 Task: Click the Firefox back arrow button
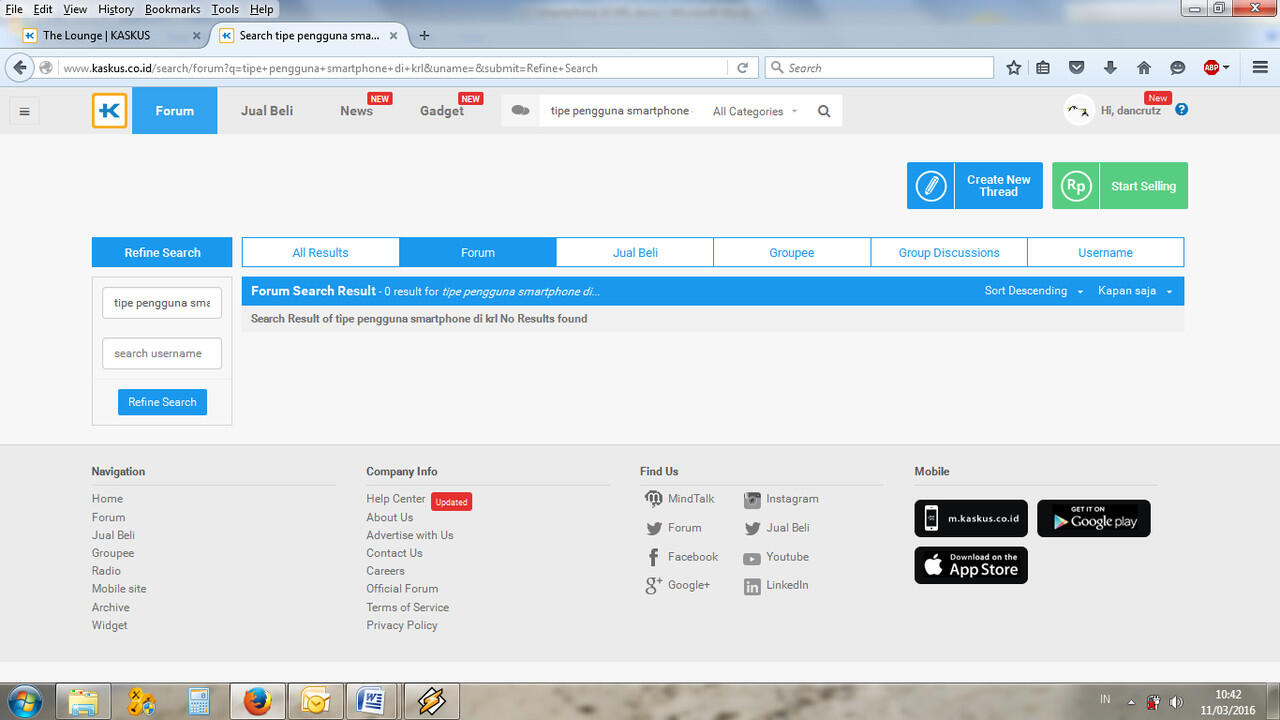point(20,67)
